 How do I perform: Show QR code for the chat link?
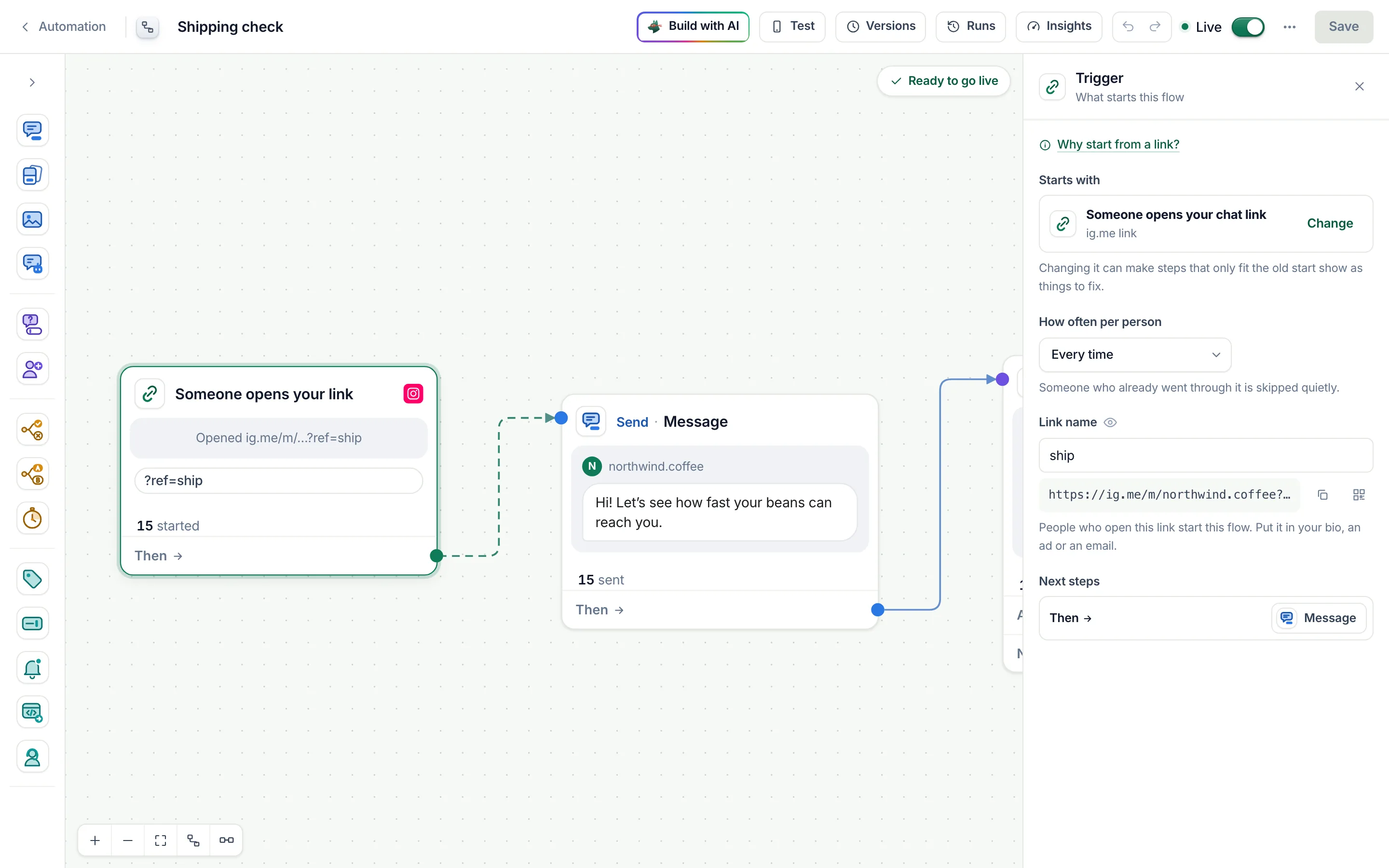[x=1359, y=495]
